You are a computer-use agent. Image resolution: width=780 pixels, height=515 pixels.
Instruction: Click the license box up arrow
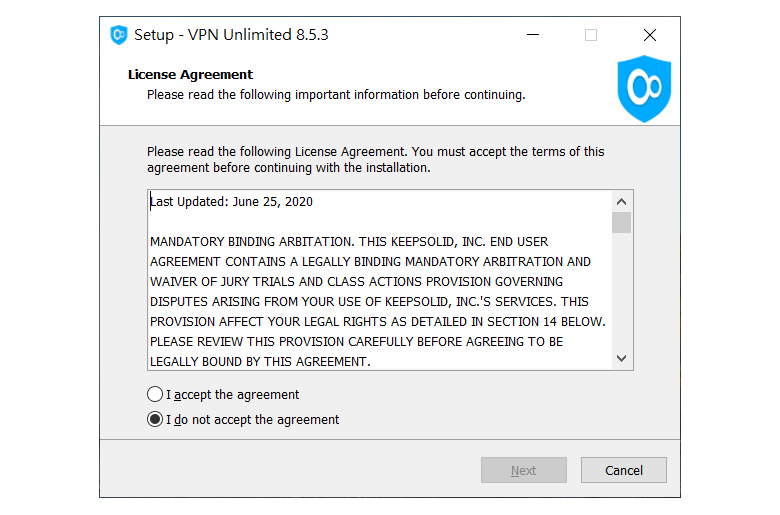(x=621, y=202)
